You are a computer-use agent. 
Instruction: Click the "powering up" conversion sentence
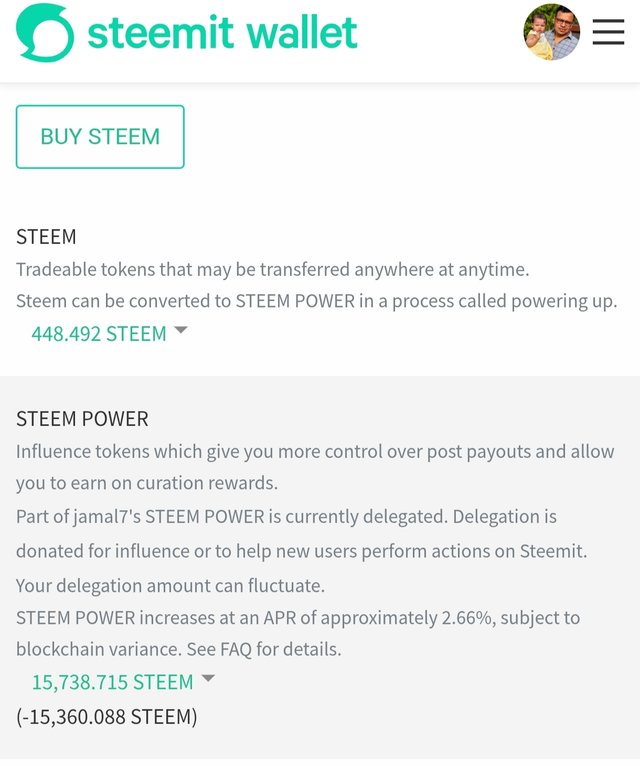click(x=316, y=301)
